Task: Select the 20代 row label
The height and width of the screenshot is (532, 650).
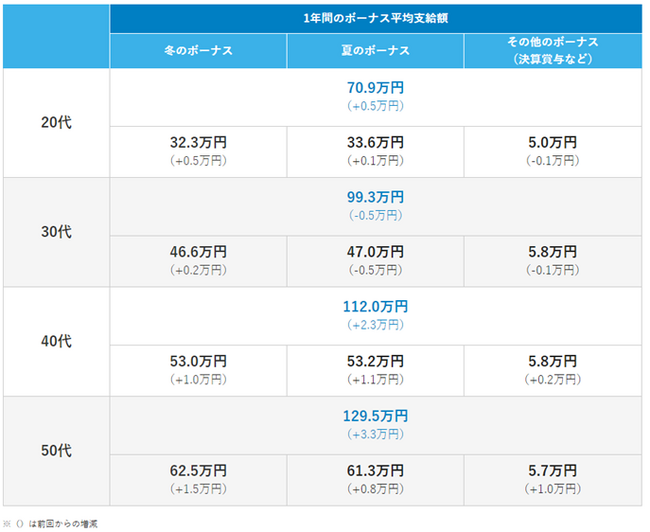Action: (56, 123)
